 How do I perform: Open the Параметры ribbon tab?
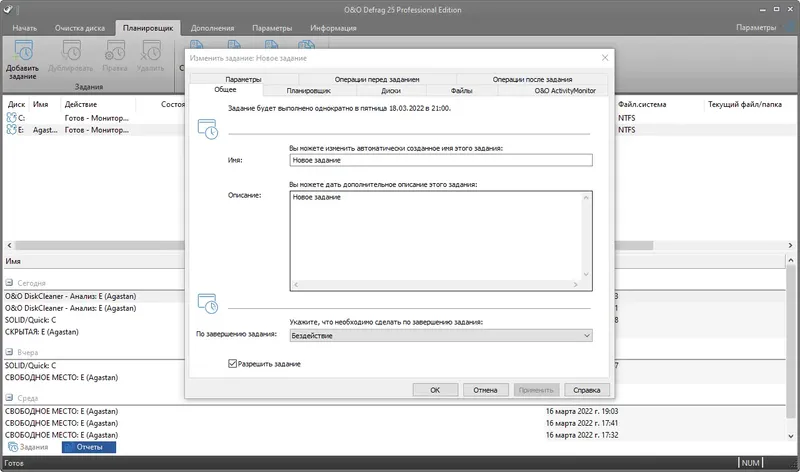(272, 28)
